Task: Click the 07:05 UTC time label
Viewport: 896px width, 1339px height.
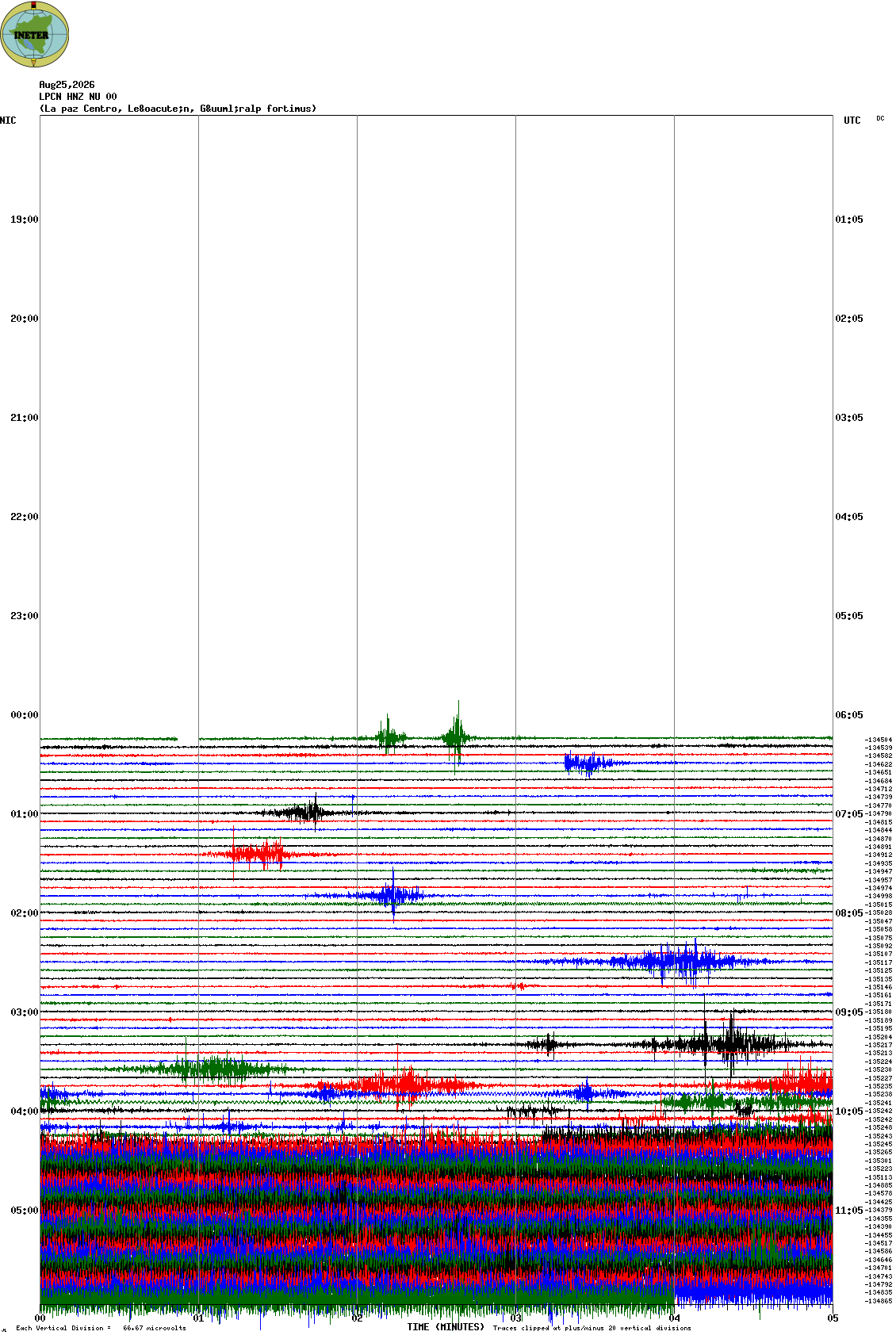Action: click(x=849, y=814)
